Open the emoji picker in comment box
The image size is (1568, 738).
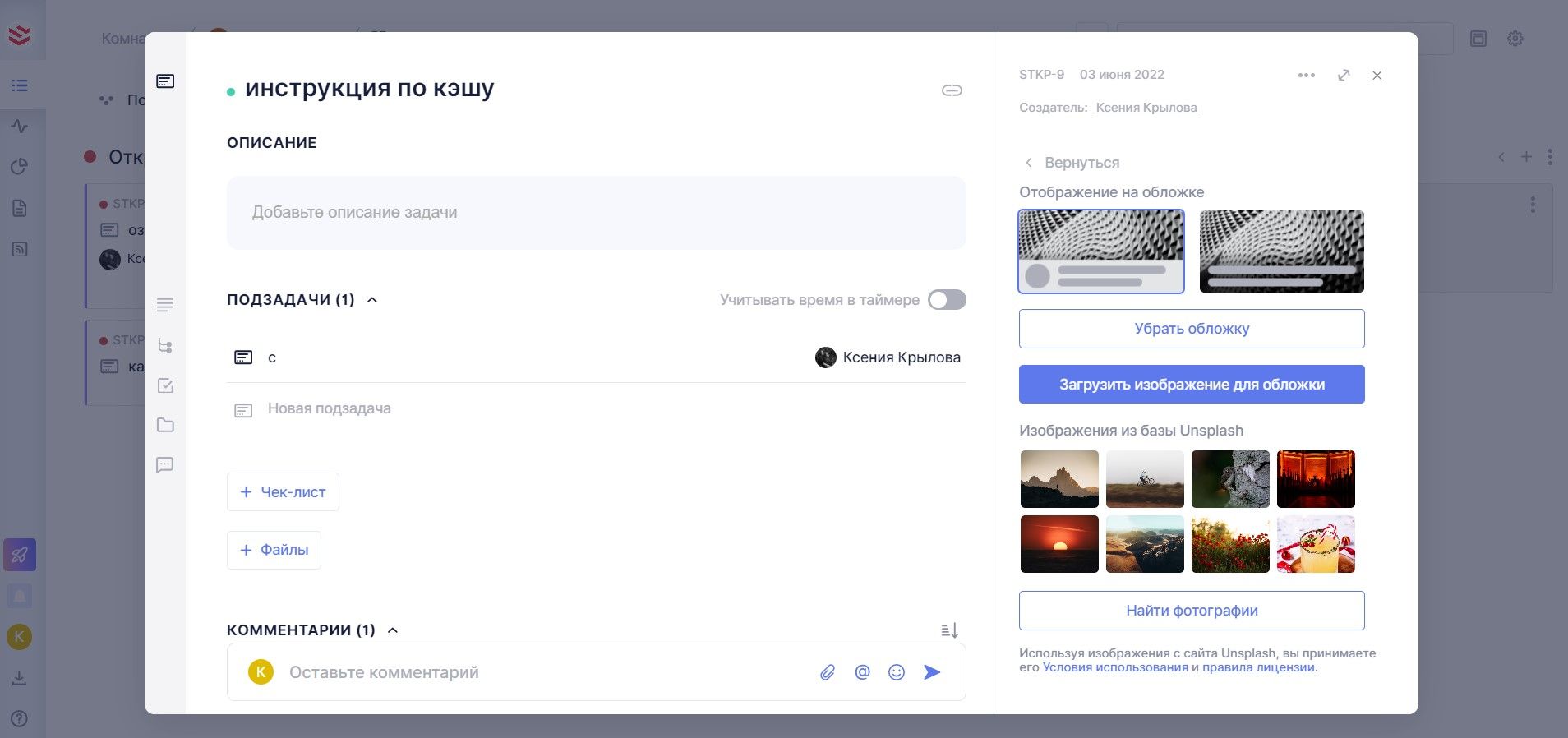897,672
